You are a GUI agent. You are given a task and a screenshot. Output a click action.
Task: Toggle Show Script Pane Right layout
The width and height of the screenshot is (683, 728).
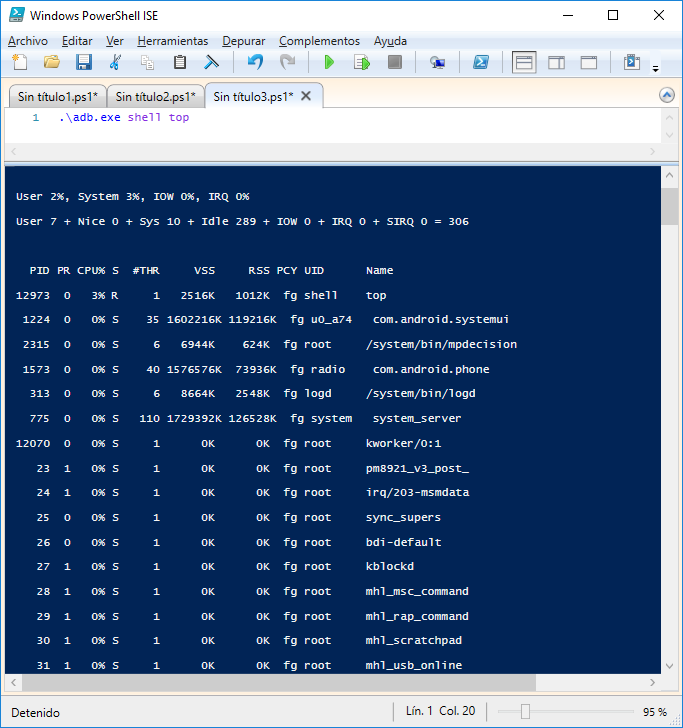[556, 62]
